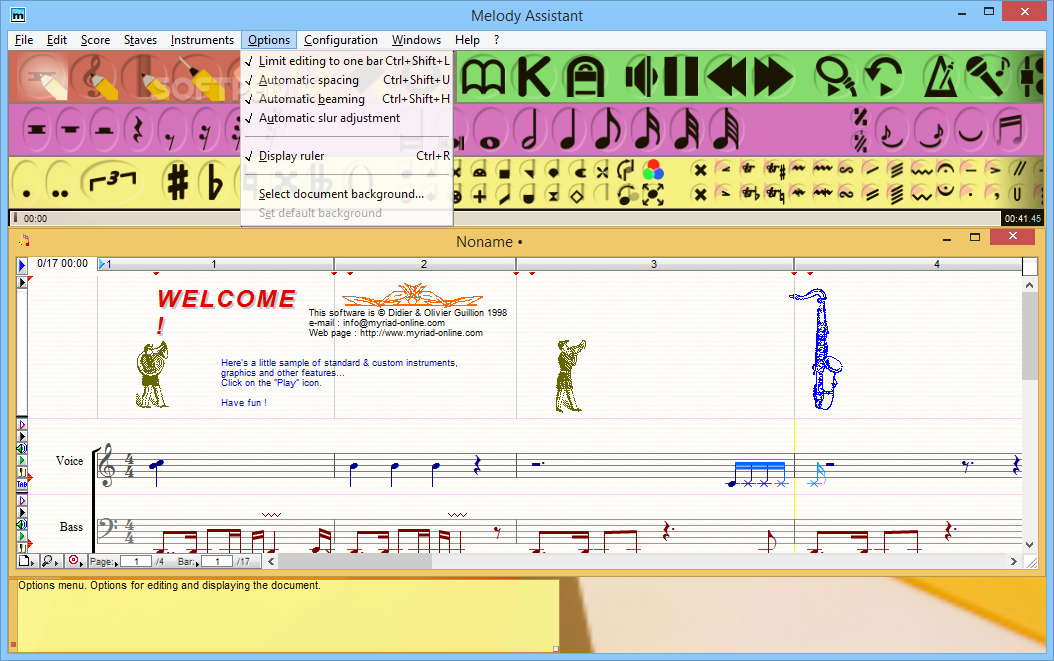The width and height of the screenshot is (1054, 661).
Task: Open the Score menu
Action: tap(95, 40)
